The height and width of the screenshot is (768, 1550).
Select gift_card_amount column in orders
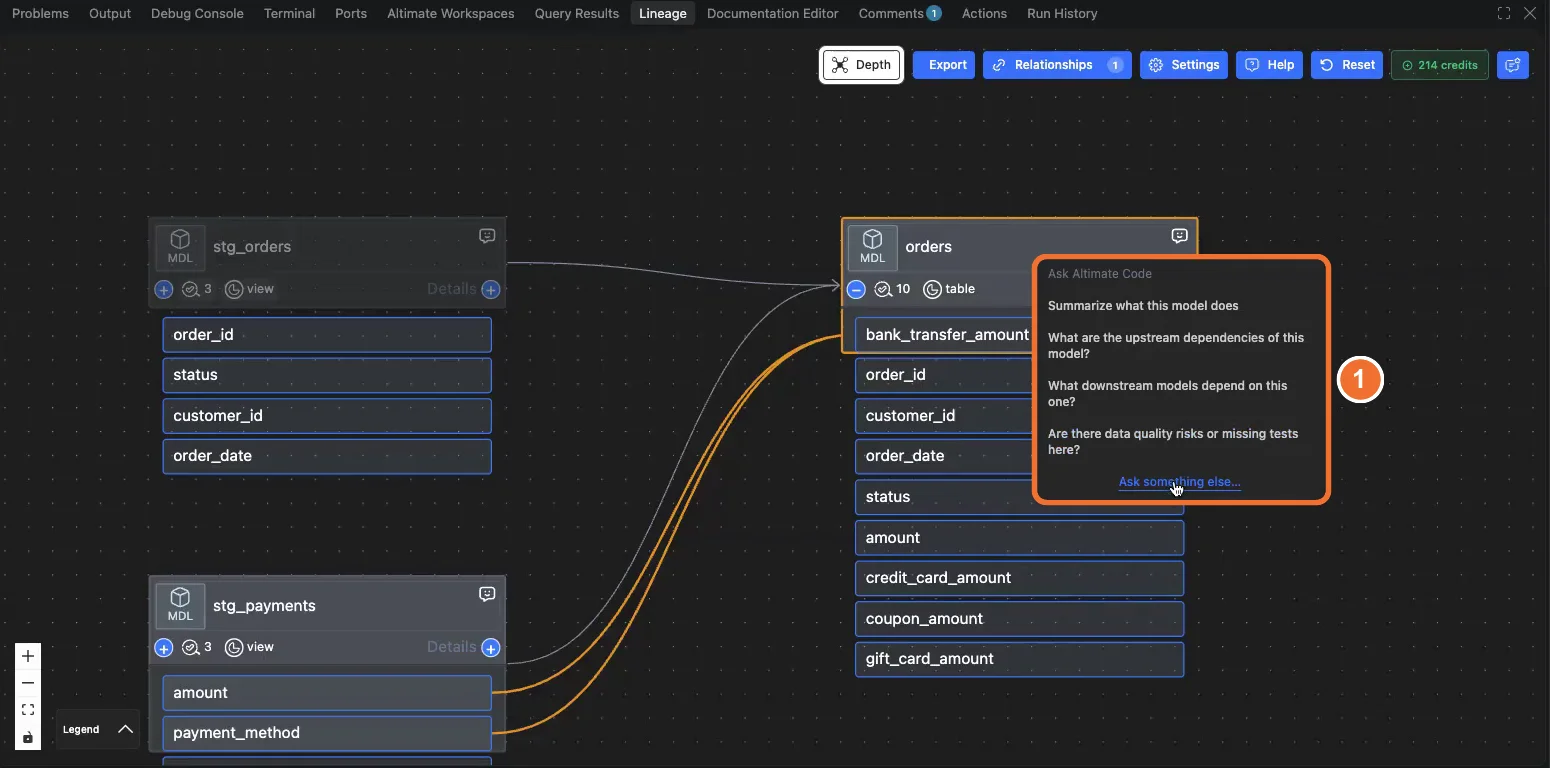(1019, 659)
